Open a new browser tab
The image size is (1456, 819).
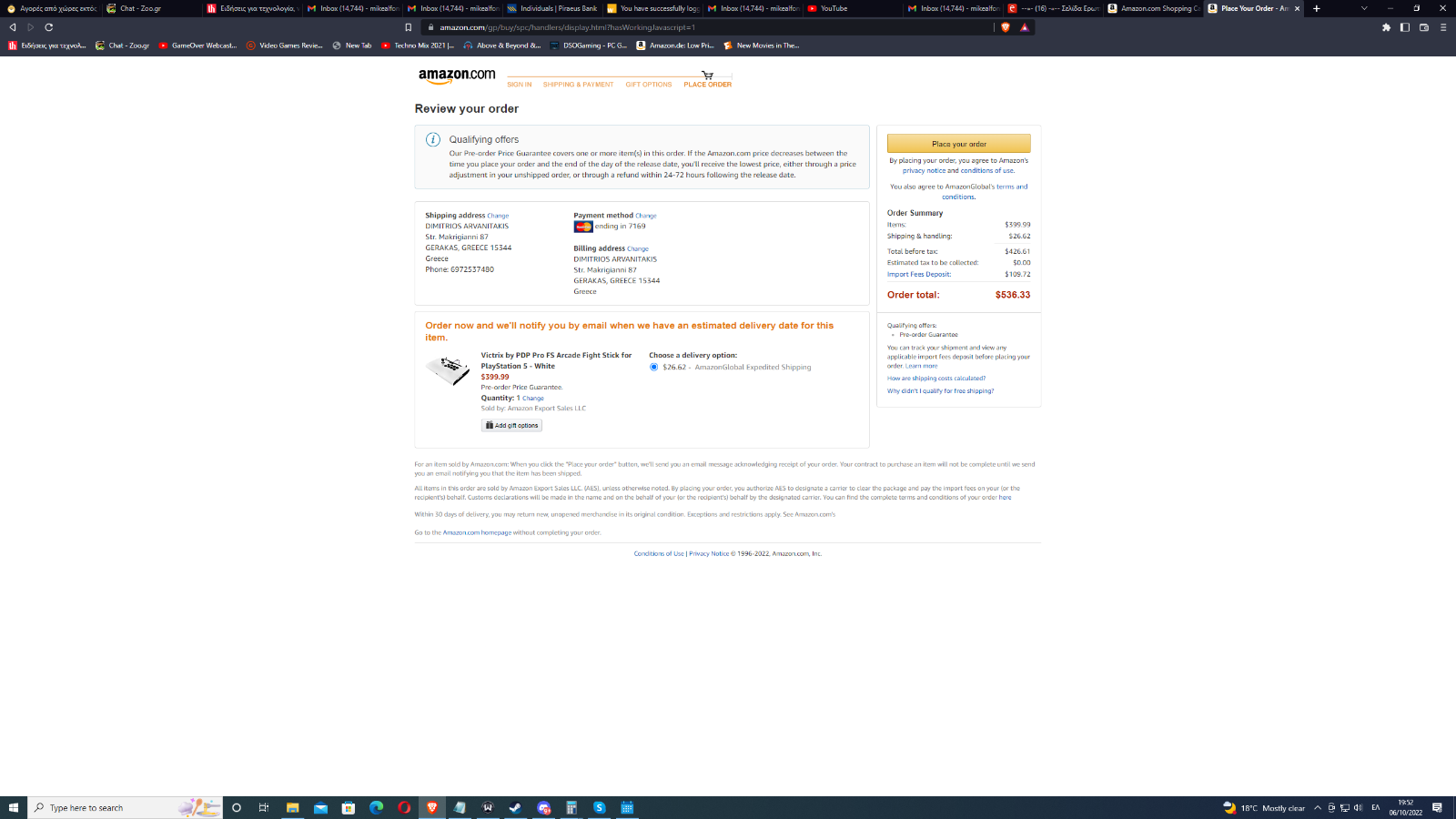click(x=1317, y=8)
